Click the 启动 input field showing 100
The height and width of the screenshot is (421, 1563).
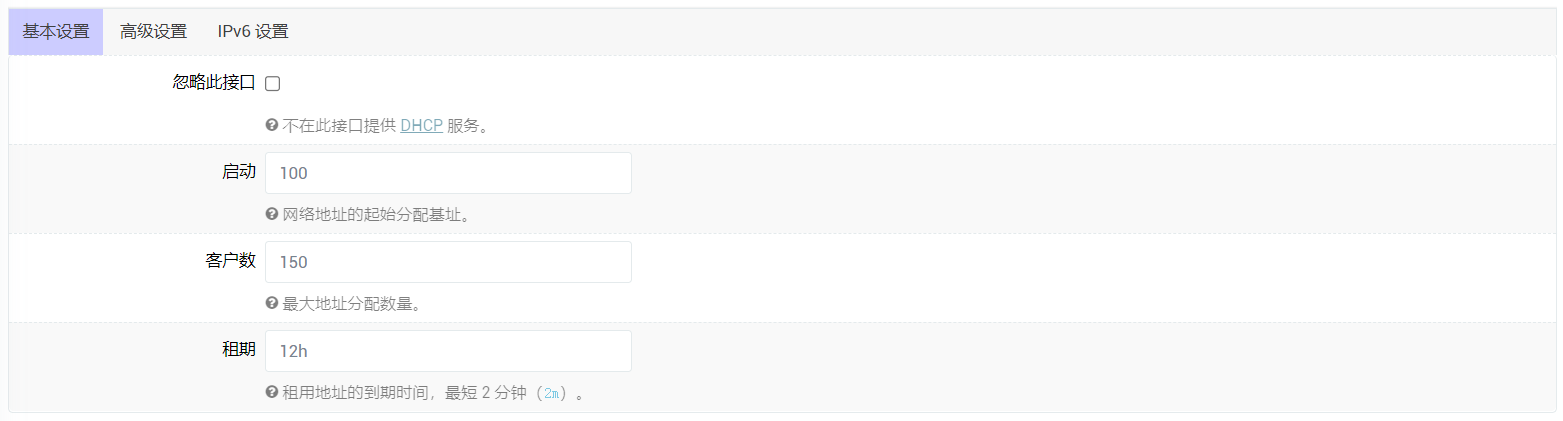tap(448, 173)
